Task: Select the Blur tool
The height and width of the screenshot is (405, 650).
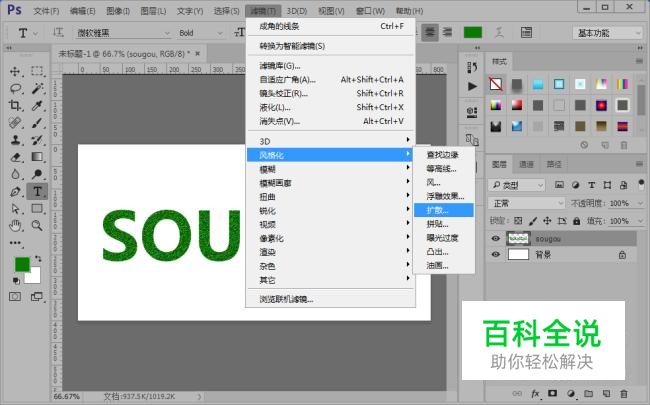Action: [x=15, y=174]
